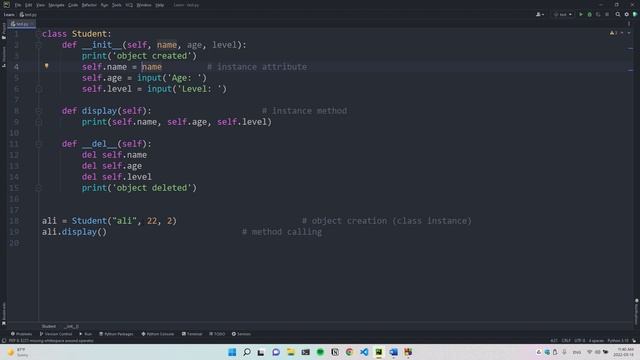Start debugging with the green bug icon
Viewport: 640px width, 360px height.
coord(589,14)
